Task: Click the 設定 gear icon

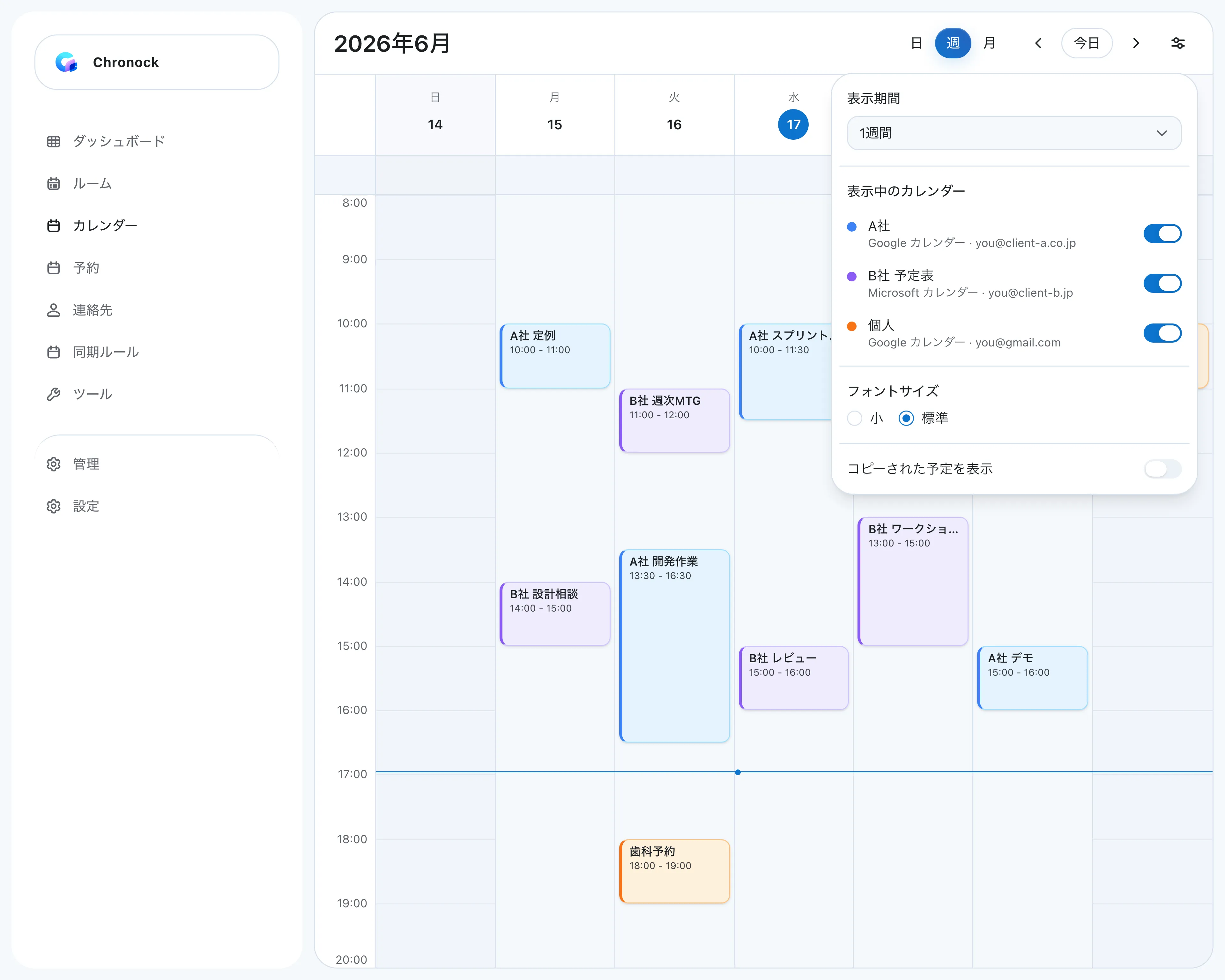Action: point(53,506)
